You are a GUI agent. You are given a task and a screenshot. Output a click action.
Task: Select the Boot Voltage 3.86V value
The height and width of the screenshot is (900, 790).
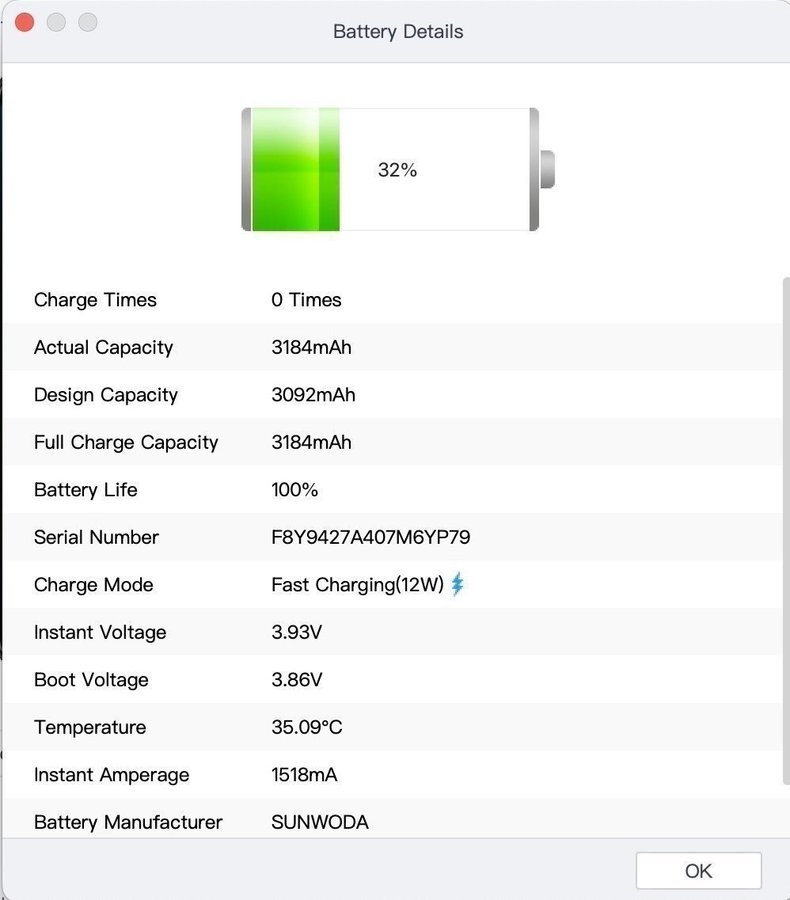(x=296, y=680)
